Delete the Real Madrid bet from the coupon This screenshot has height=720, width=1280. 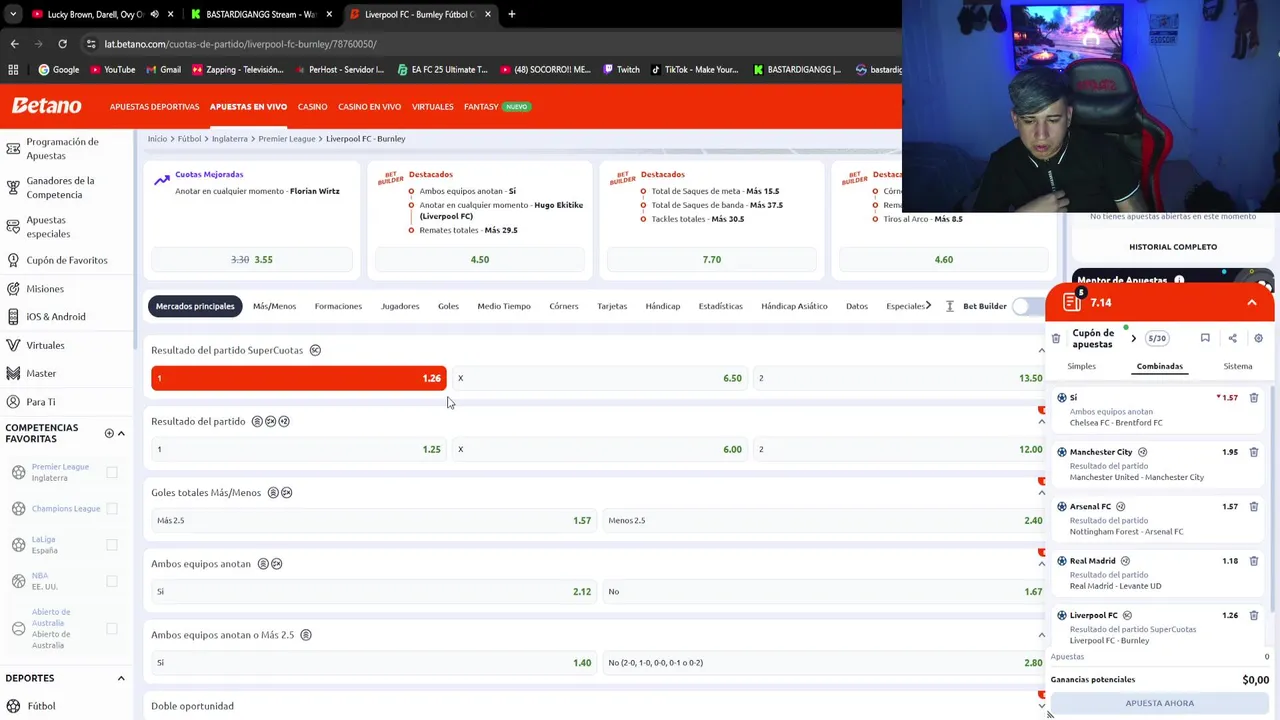click(1253, 561)
